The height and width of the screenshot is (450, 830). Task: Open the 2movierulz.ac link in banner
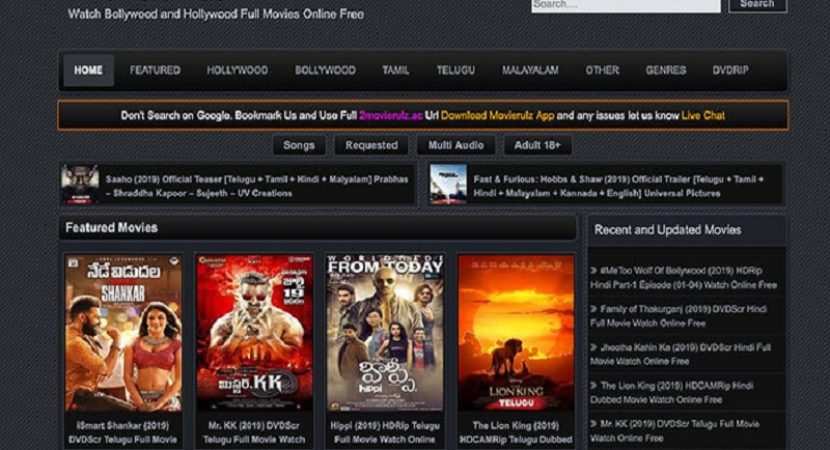click(x=391, y=115)
